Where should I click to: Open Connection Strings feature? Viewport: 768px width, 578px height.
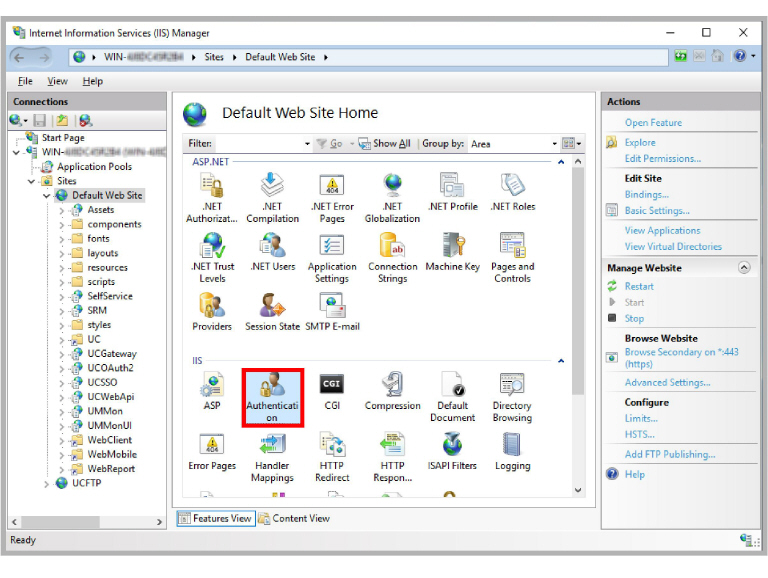coord(392,258)
